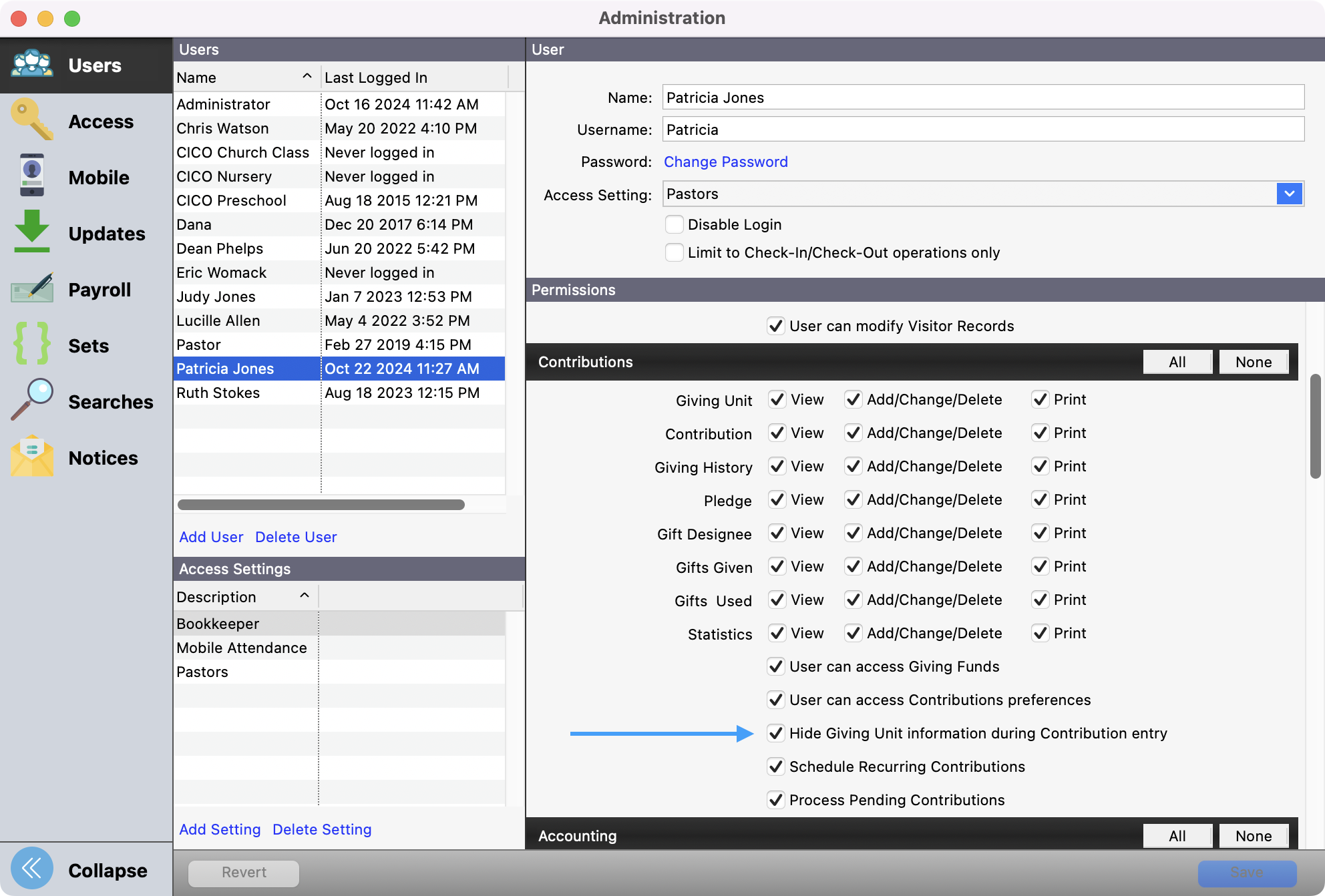Click the Change Password link
The height and width of the screenshot is (896, 1325).
(x=725, y=162)
